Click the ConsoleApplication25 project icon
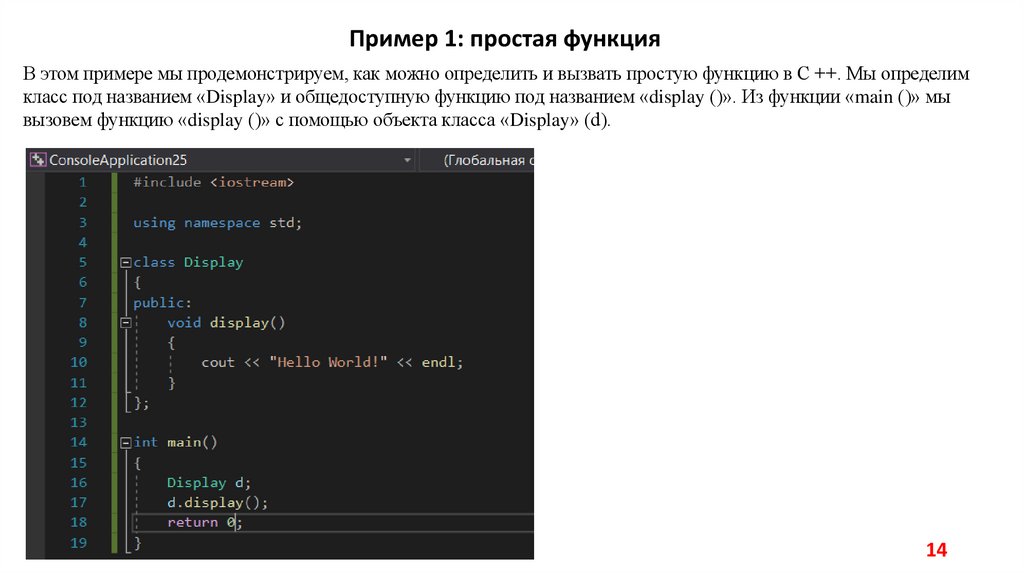1024x574 pixels. click(38, 160)
